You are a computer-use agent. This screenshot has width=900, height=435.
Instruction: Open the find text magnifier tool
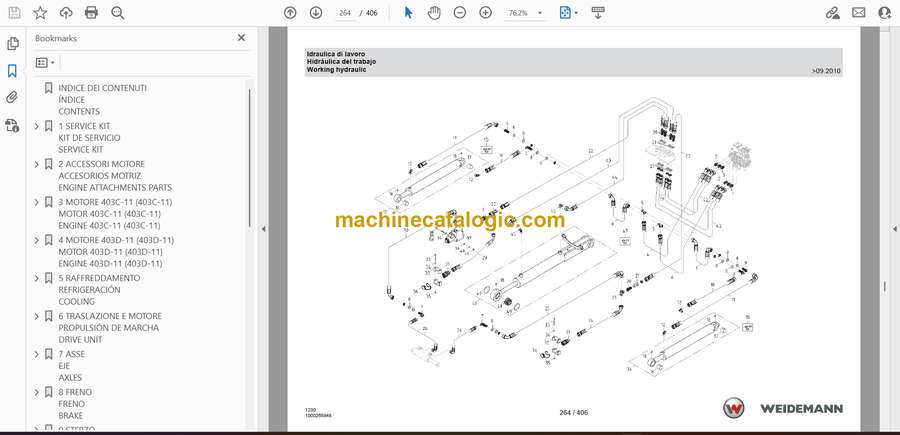(x=118, y=13)
